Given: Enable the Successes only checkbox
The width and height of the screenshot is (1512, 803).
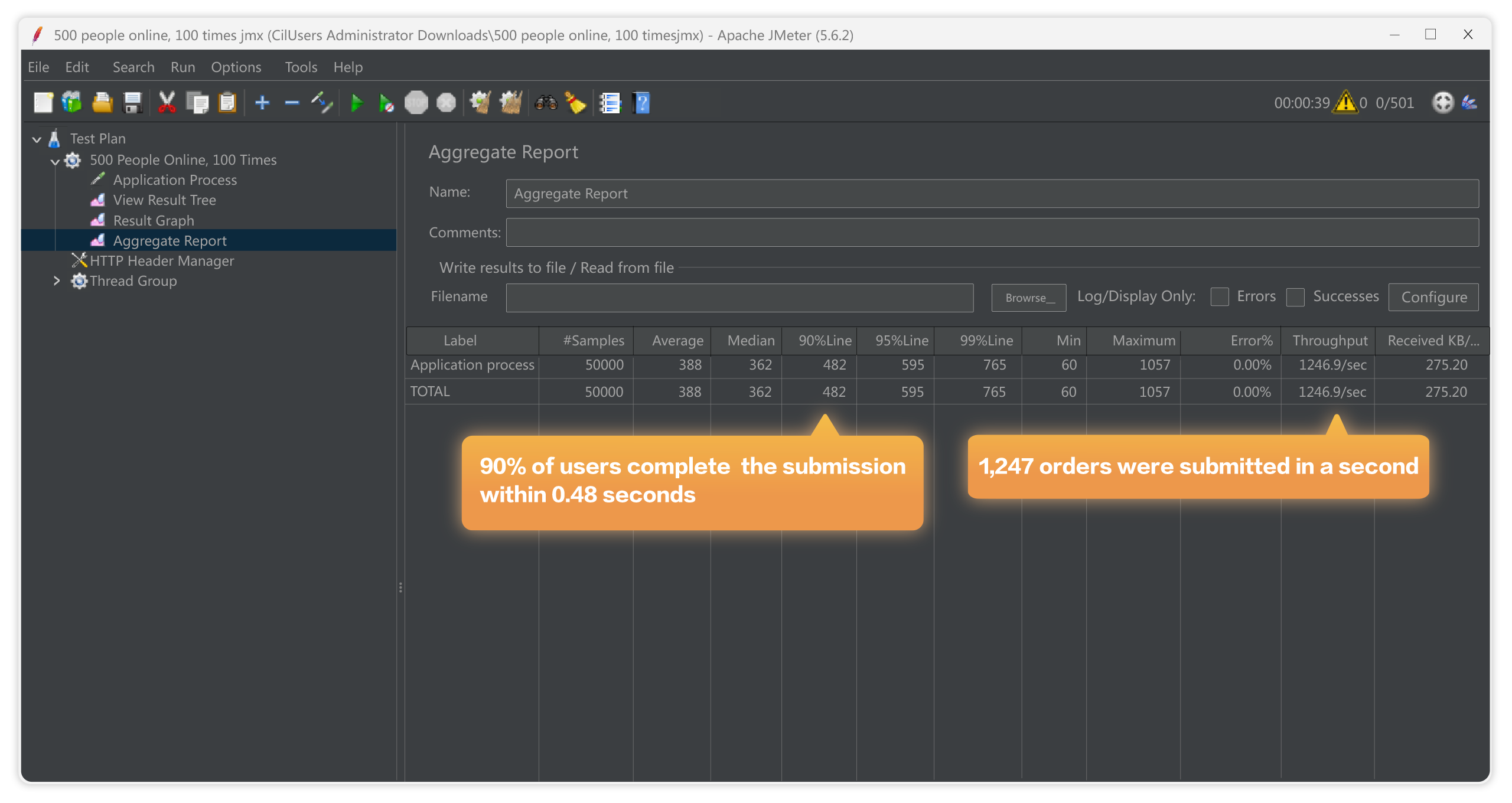Looking at the screenshot, I should click(x=1295, y=297).
